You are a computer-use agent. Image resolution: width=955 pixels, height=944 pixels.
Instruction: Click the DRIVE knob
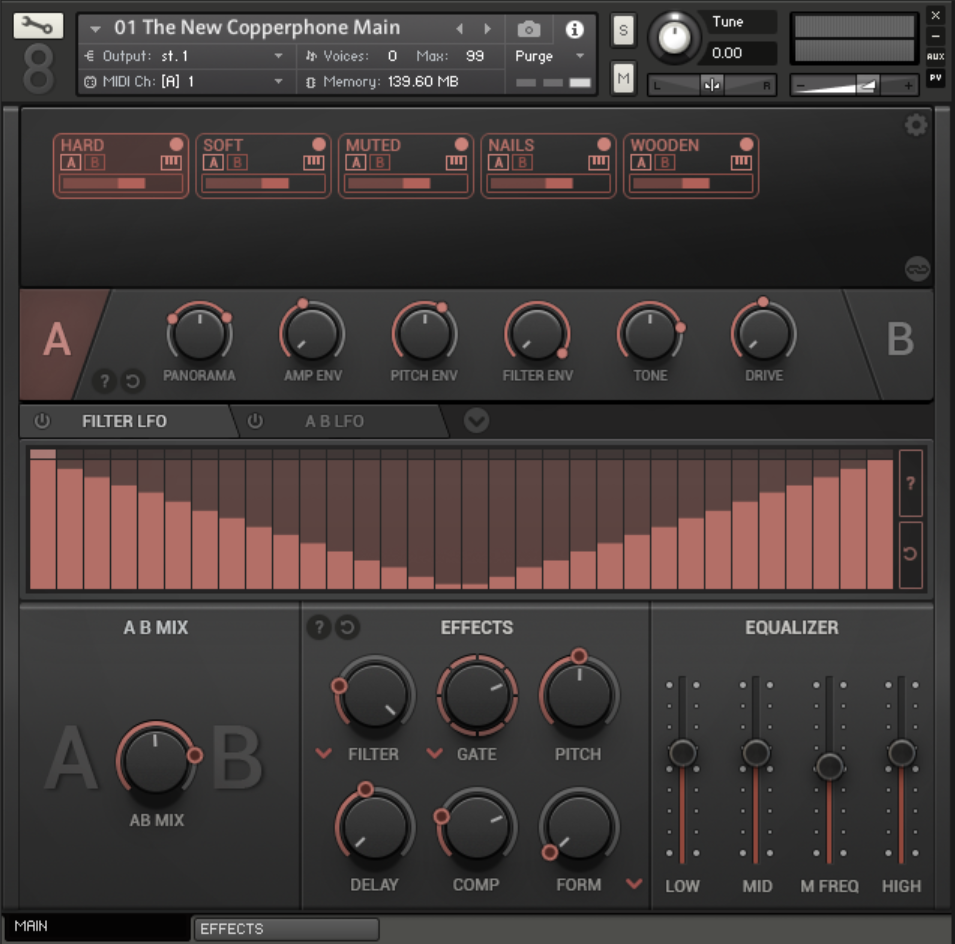pyautogui.click(x=763, y=334)
